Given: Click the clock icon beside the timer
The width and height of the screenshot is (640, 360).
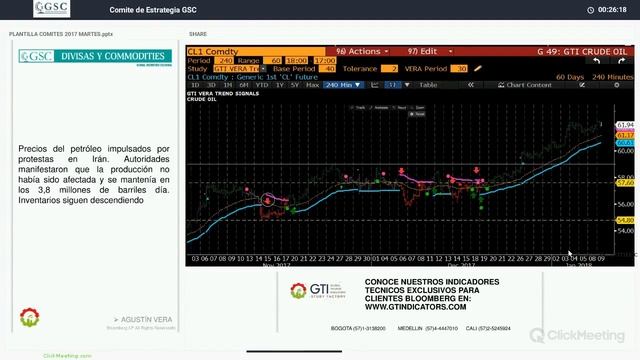Looking at the screenshot, I should 590,10.
